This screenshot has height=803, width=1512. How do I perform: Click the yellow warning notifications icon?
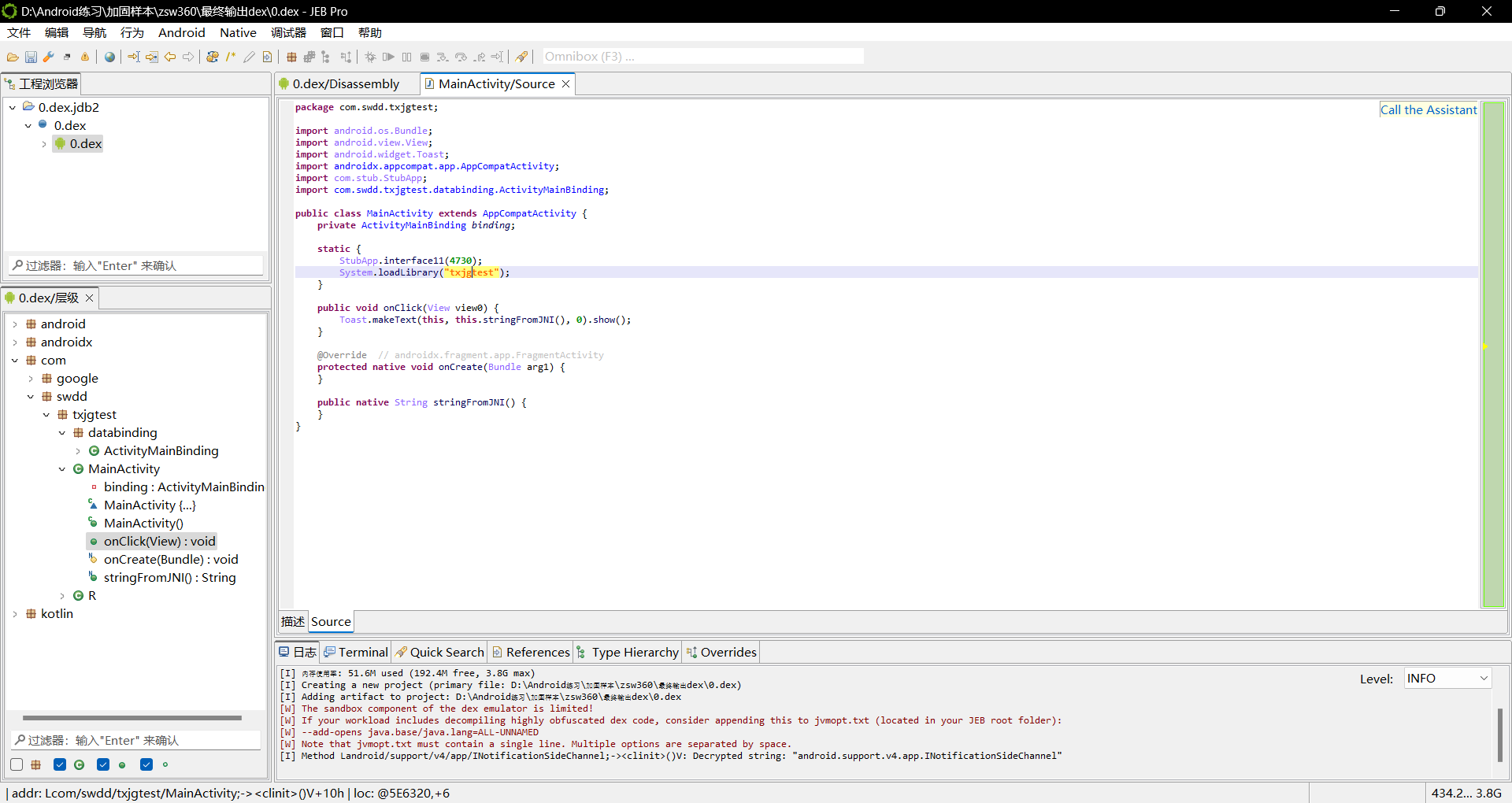click(x=85, y=57)
